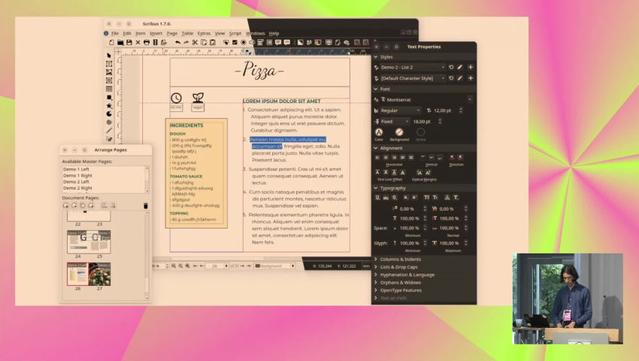Open the Default Character Style dropdown
Image resolution: width=639 pixels, height=361 pixels.
tap(412, 78)
